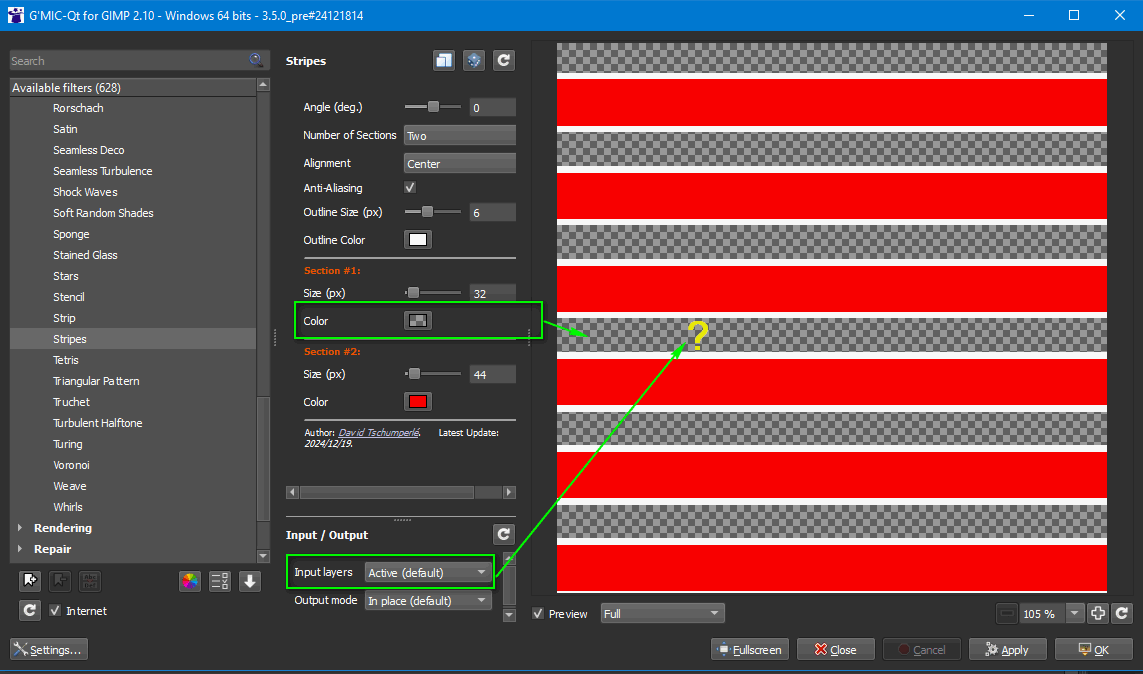Select the Rorschach filter
Viewport: 1143px width, 674px height.
coord(78,108)
